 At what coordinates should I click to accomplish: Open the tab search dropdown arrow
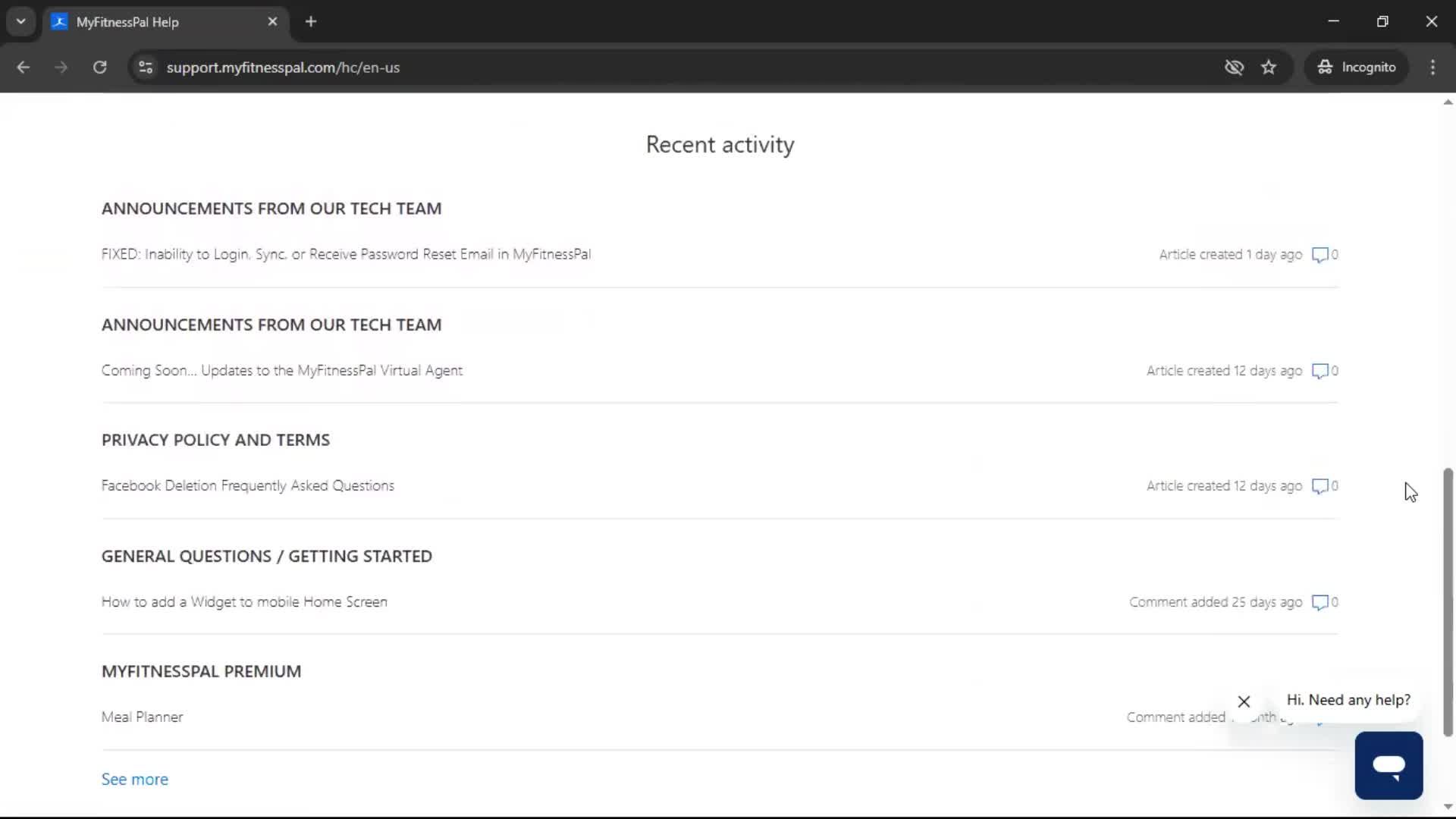(21, 21)
